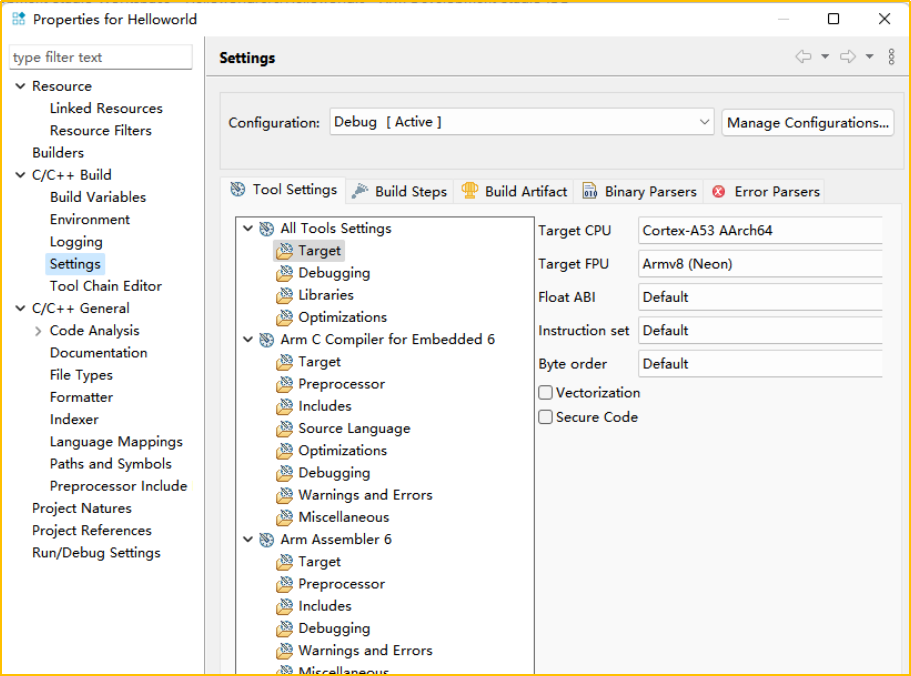Collapse the C/C++ Build section
Viewport: 911px width, 676px height.
tap(20, 175)
